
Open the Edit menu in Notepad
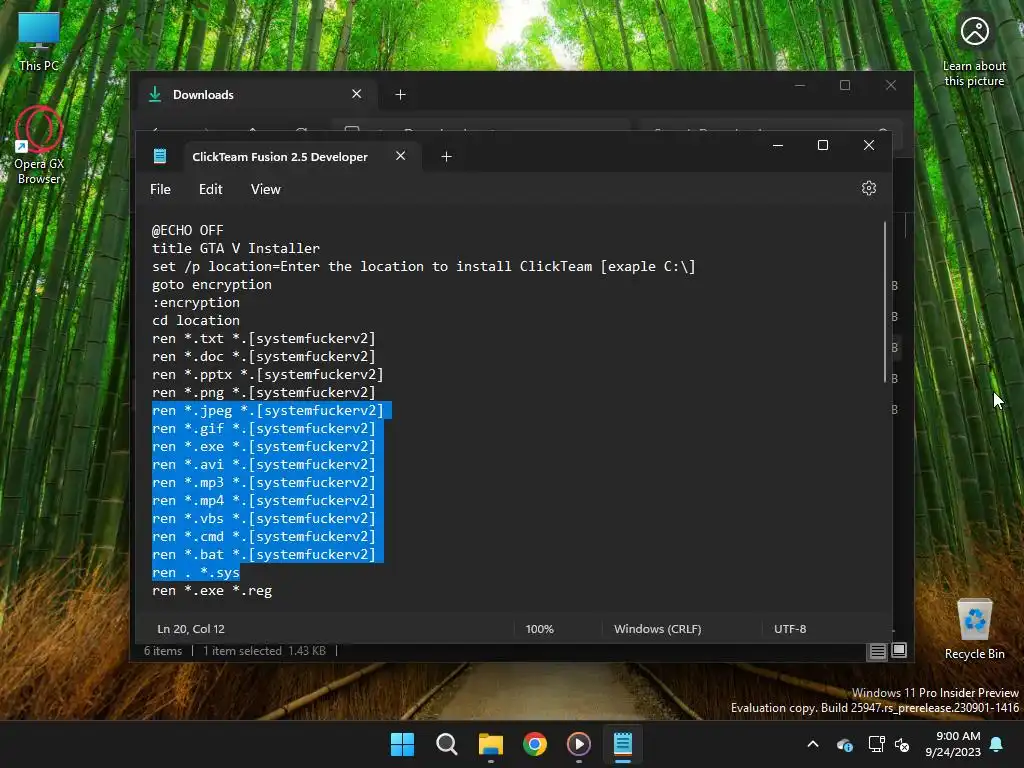210,189
